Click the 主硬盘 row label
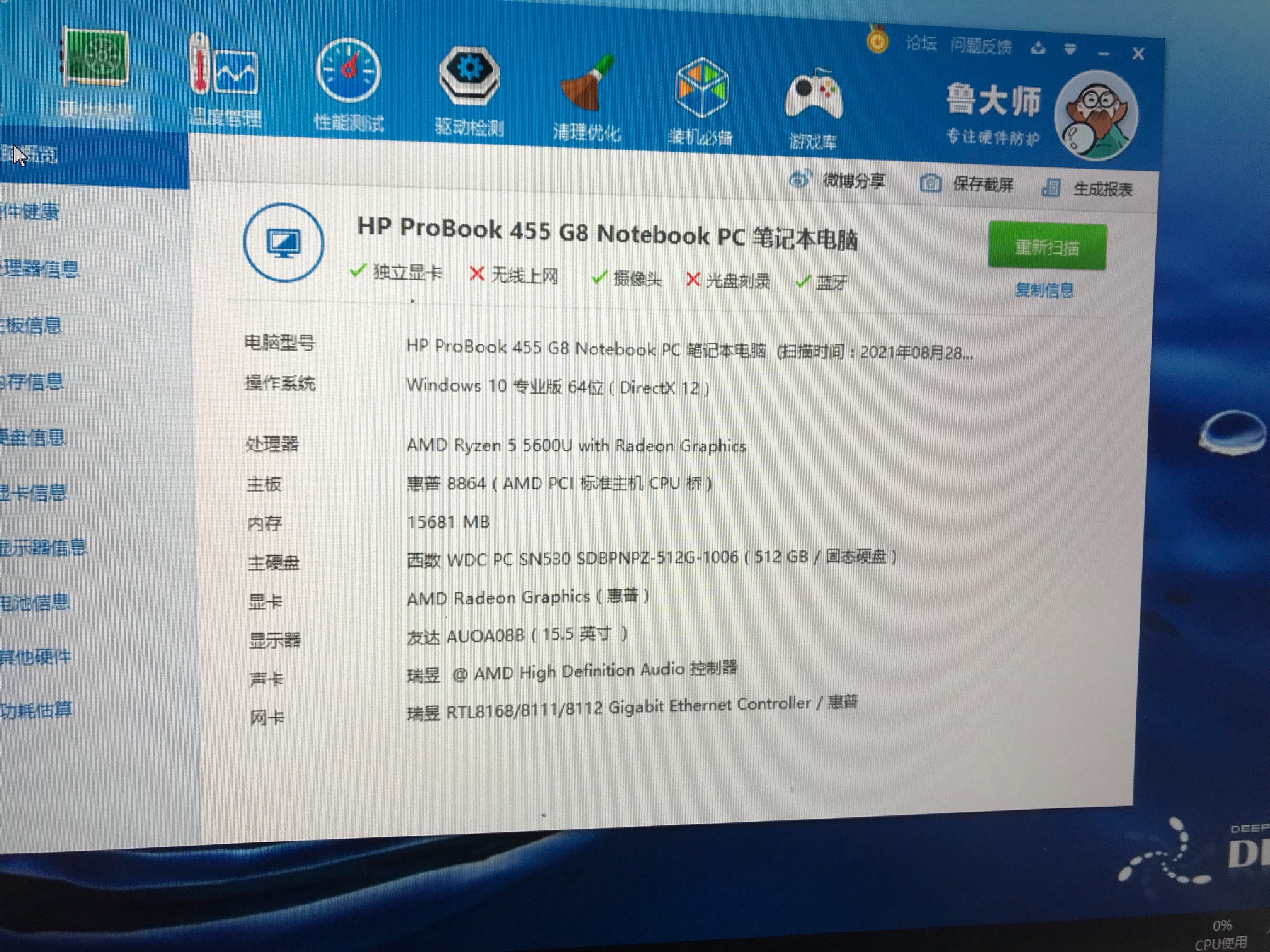 click(274, 562)
